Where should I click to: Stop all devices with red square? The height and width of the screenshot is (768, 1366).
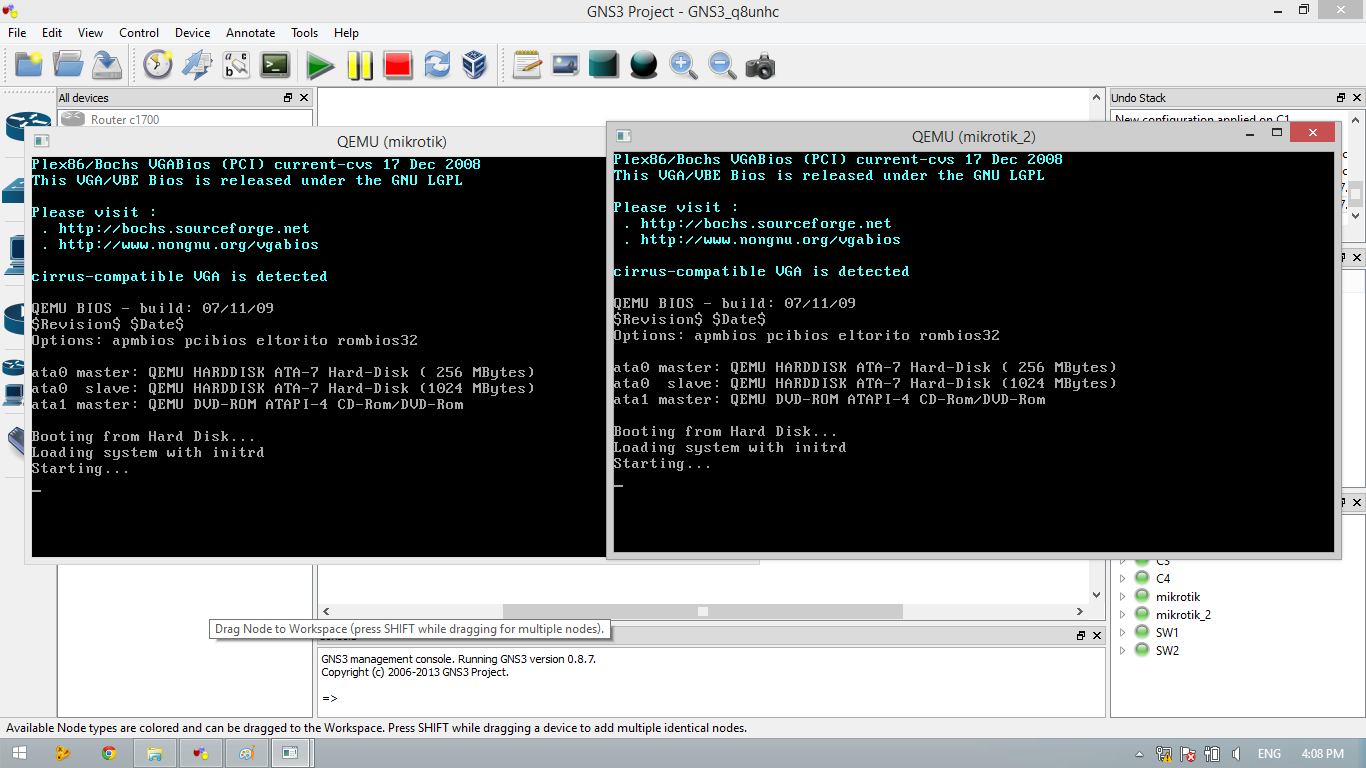coord(398,65)
